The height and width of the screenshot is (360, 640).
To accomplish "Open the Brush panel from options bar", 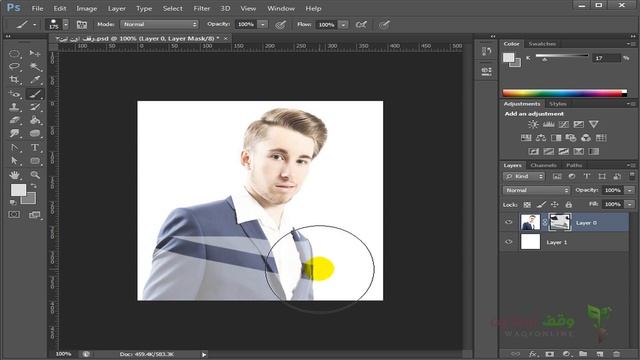I will pyautogui.click(x=82, y=24).
